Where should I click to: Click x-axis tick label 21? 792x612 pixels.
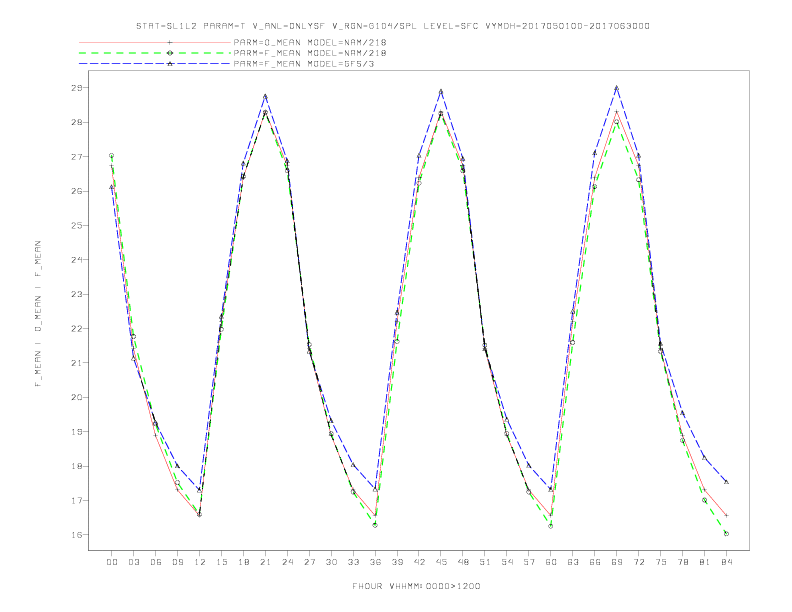(265, 562)
